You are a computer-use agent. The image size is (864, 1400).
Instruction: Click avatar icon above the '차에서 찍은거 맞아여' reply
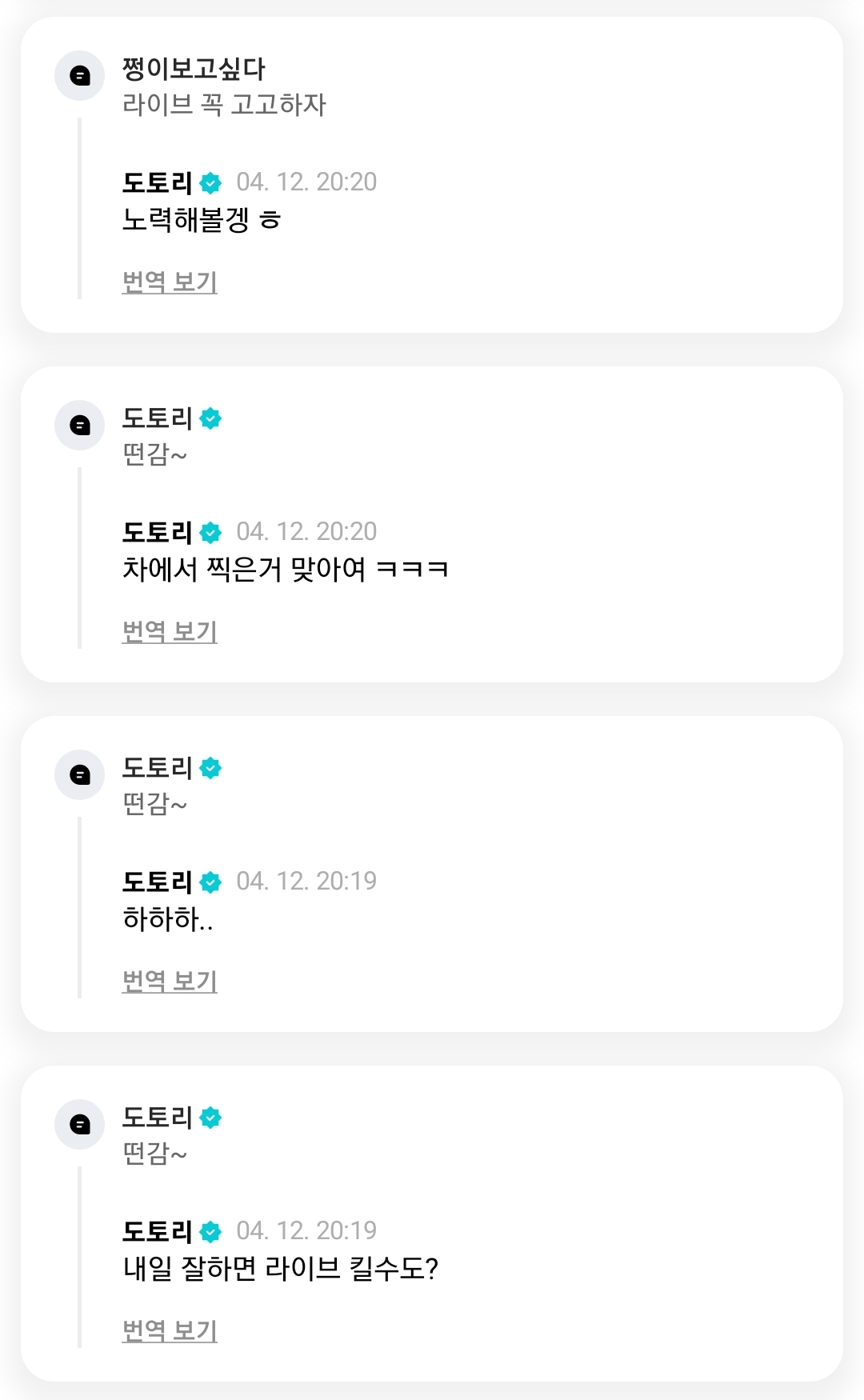tap(79, 425)
